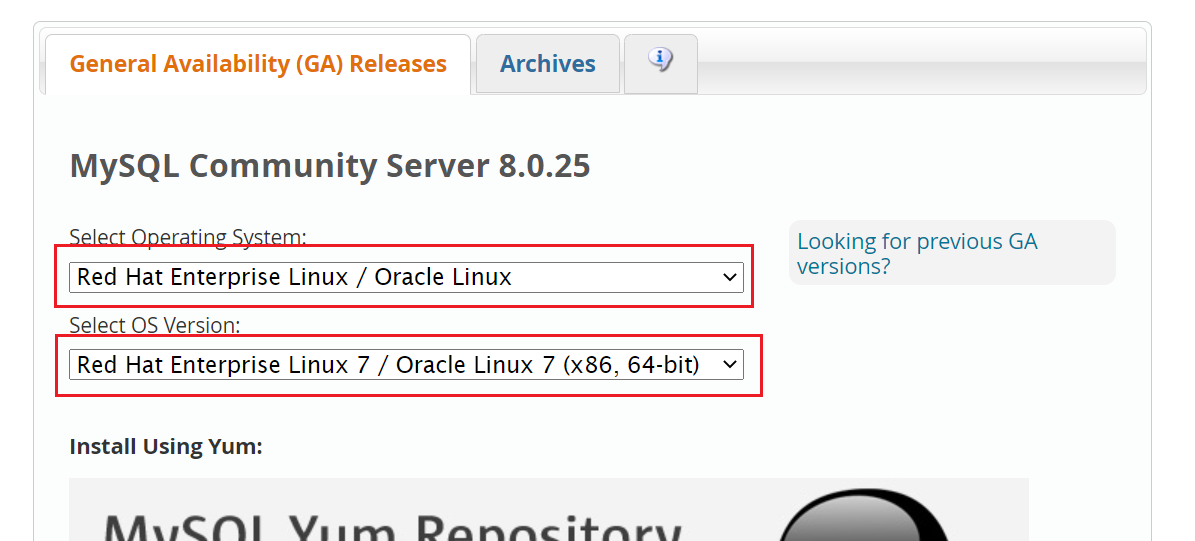Click the Select OS Version label
The width and height of the screenshot is (1195, 541).
(x=155, y=325)
